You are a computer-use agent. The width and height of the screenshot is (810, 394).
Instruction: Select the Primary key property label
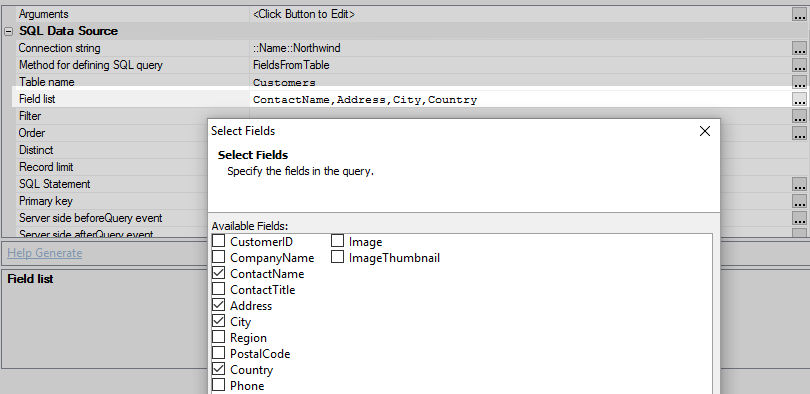[x=45, y=201]
